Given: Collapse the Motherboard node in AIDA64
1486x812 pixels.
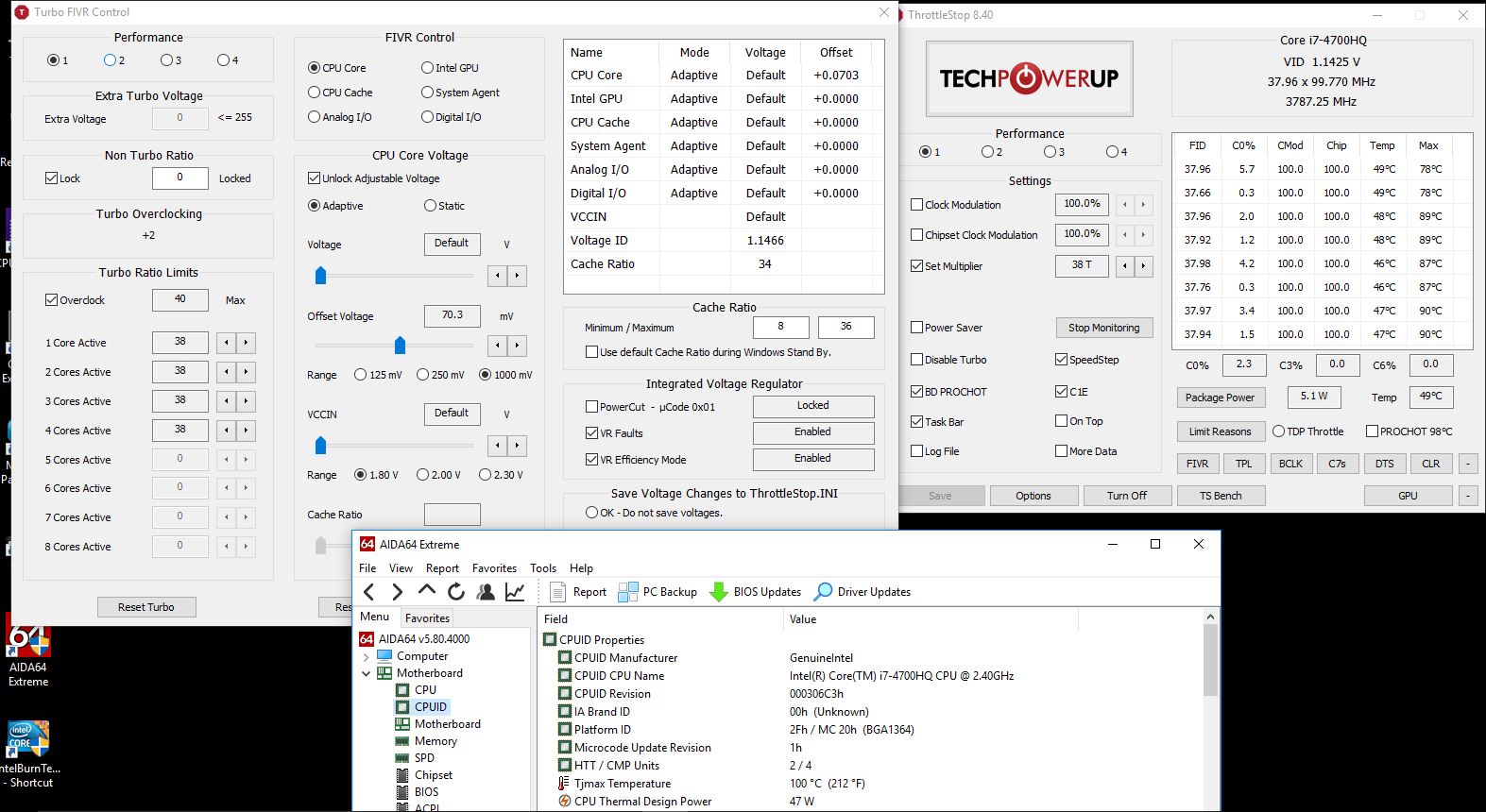Looking at the screenshot, I should coord(367,673).
